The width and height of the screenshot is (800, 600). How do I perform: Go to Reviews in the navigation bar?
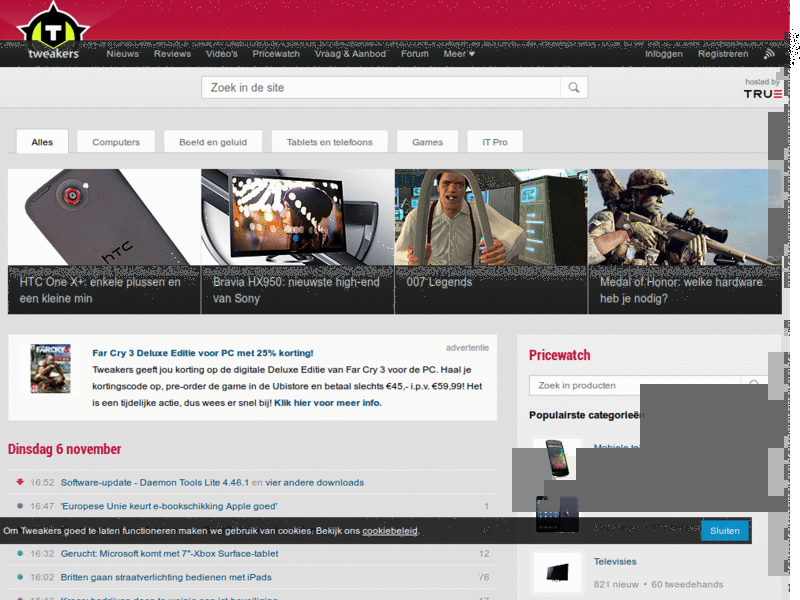click(172, 54)
